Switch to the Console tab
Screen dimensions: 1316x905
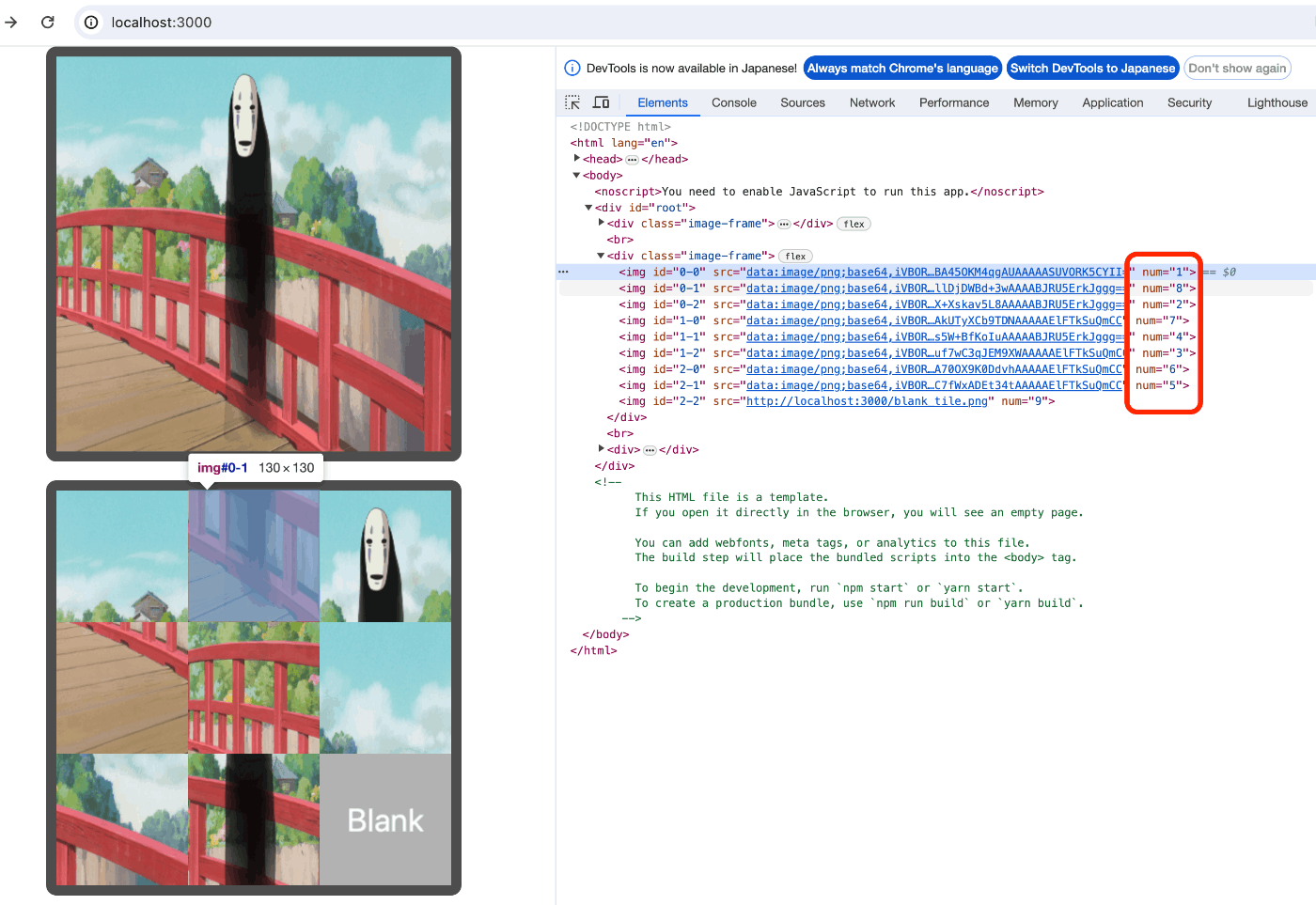(x=734, y=102)
